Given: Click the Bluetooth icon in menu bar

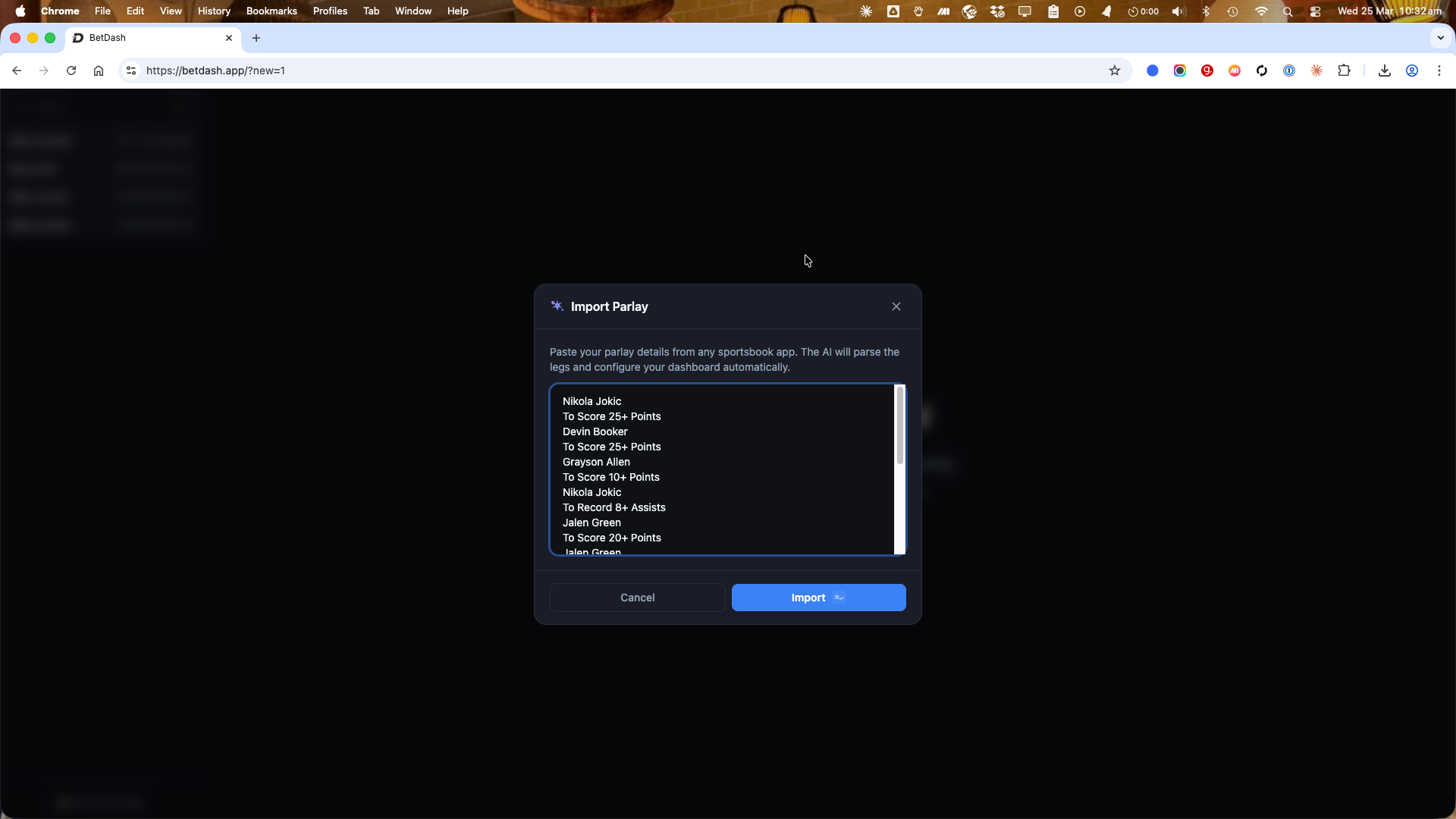Looking at the screenshot, I should coord(1206,11).
